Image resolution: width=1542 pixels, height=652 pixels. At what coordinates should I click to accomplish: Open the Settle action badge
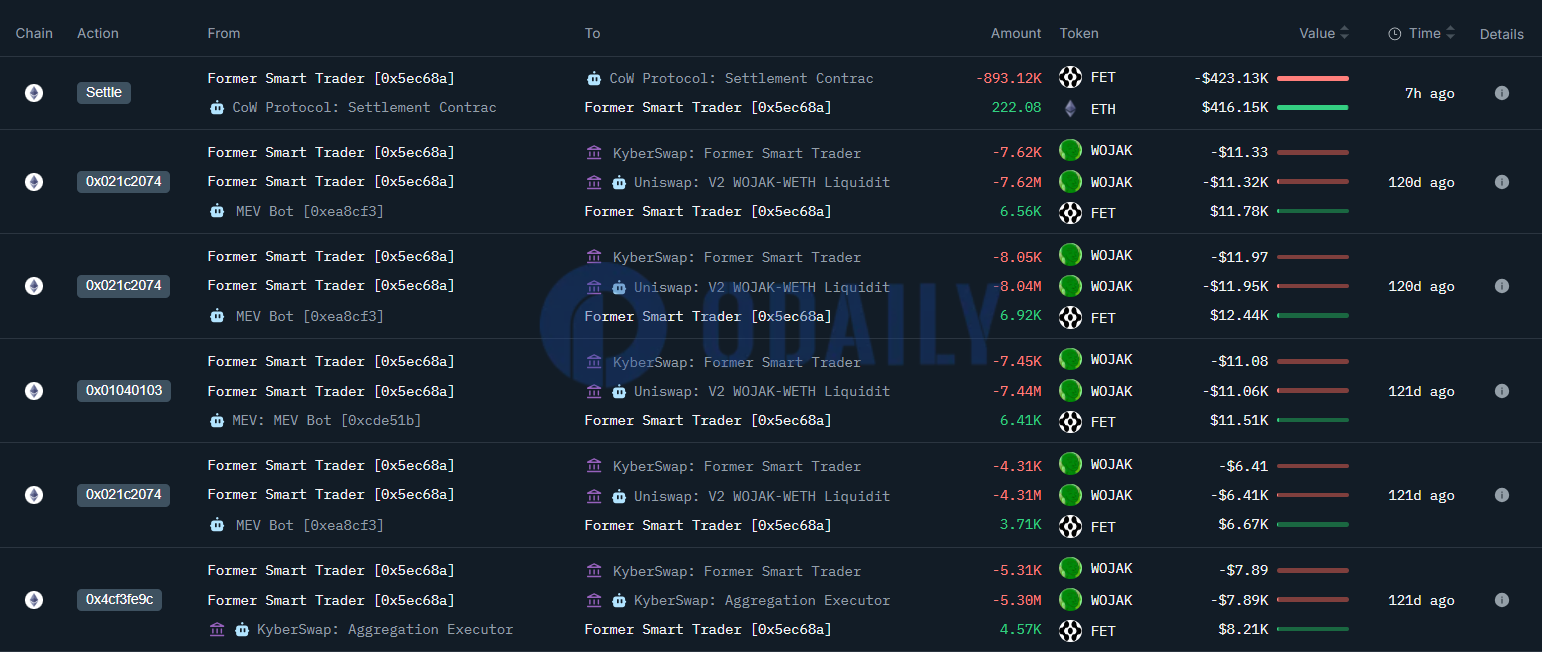click(104, 93)
